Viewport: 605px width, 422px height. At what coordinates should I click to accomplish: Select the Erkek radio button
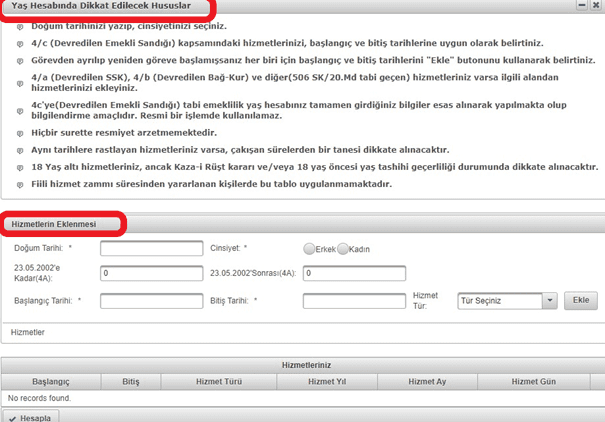309,249
